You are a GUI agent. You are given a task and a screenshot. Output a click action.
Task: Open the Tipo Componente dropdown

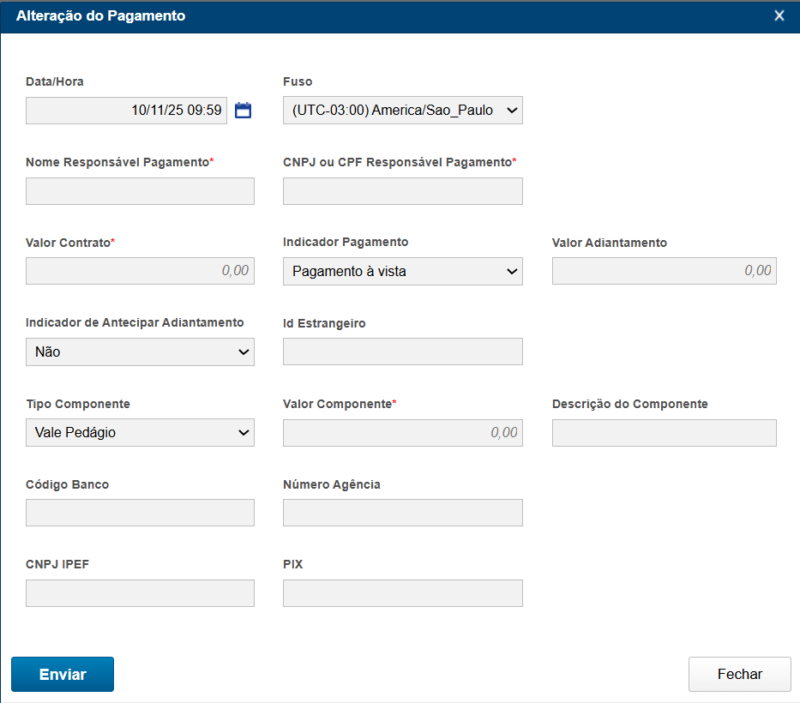coord(140,433)
